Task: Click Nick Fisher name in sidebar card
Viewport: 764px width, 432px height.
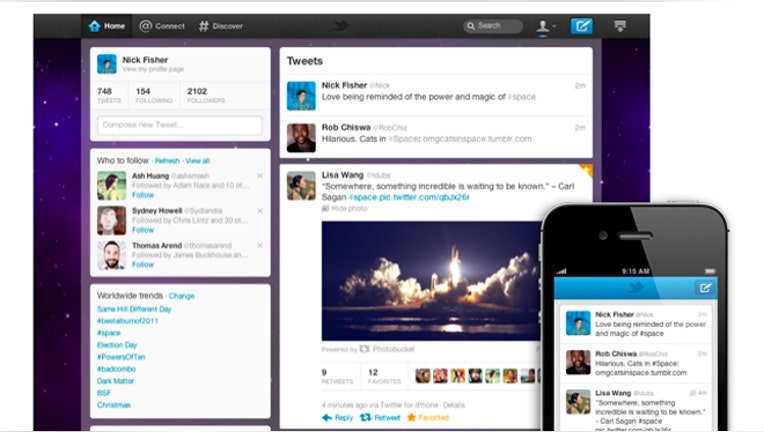Action: pos(145,60)
